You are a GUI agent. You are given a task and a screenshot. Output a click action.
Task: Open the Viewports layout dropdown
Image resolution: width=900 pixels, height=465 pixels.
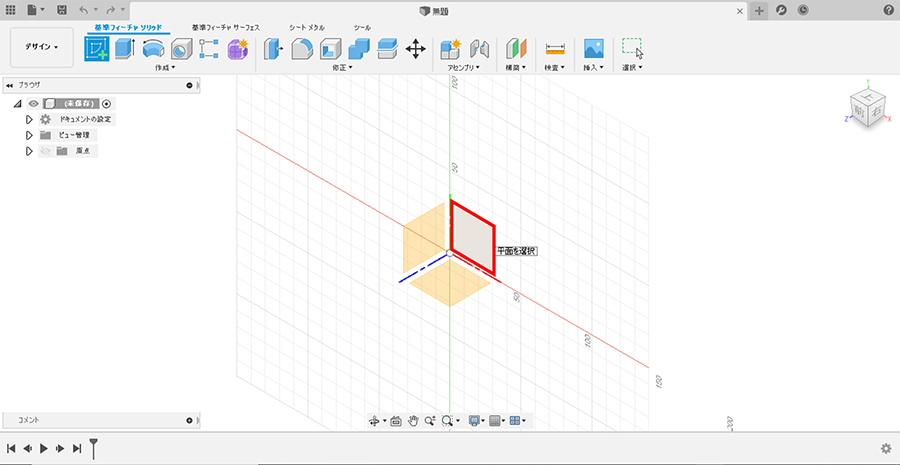pos(517,421)
